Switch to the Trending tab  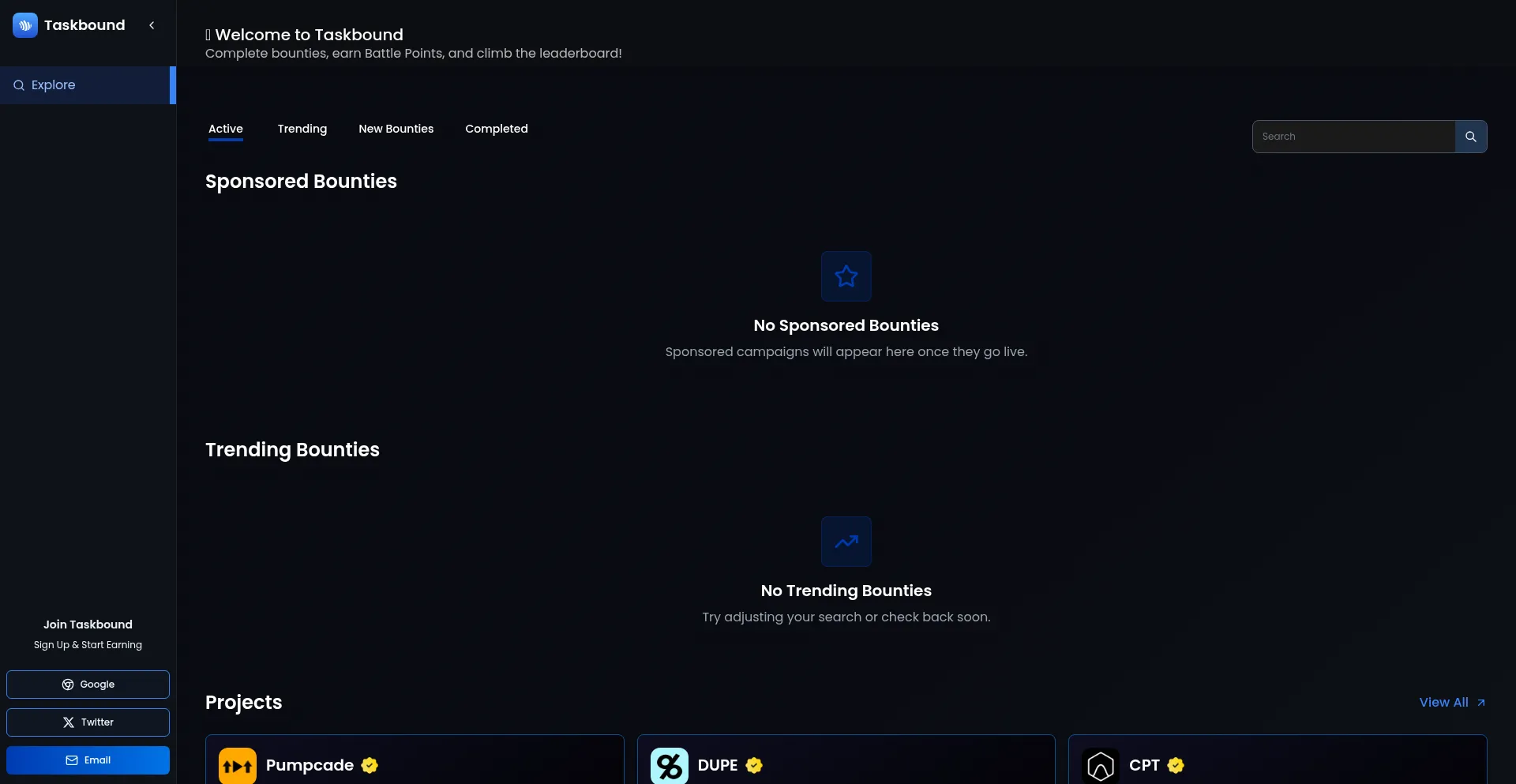(x=302, y=129)
